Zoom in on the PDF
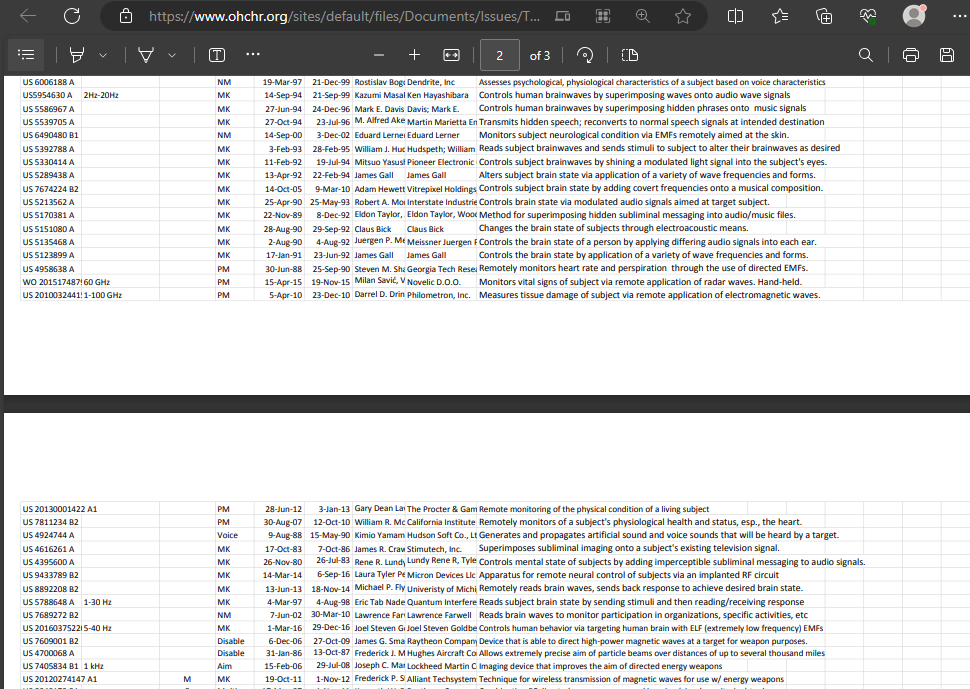The image size is (970, 689). [x=414, y=55]
